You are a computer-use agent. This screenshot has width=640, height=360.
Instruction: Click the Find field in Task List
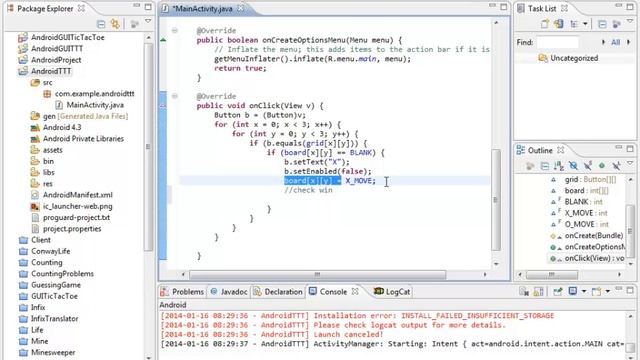[x=558, y=42]
